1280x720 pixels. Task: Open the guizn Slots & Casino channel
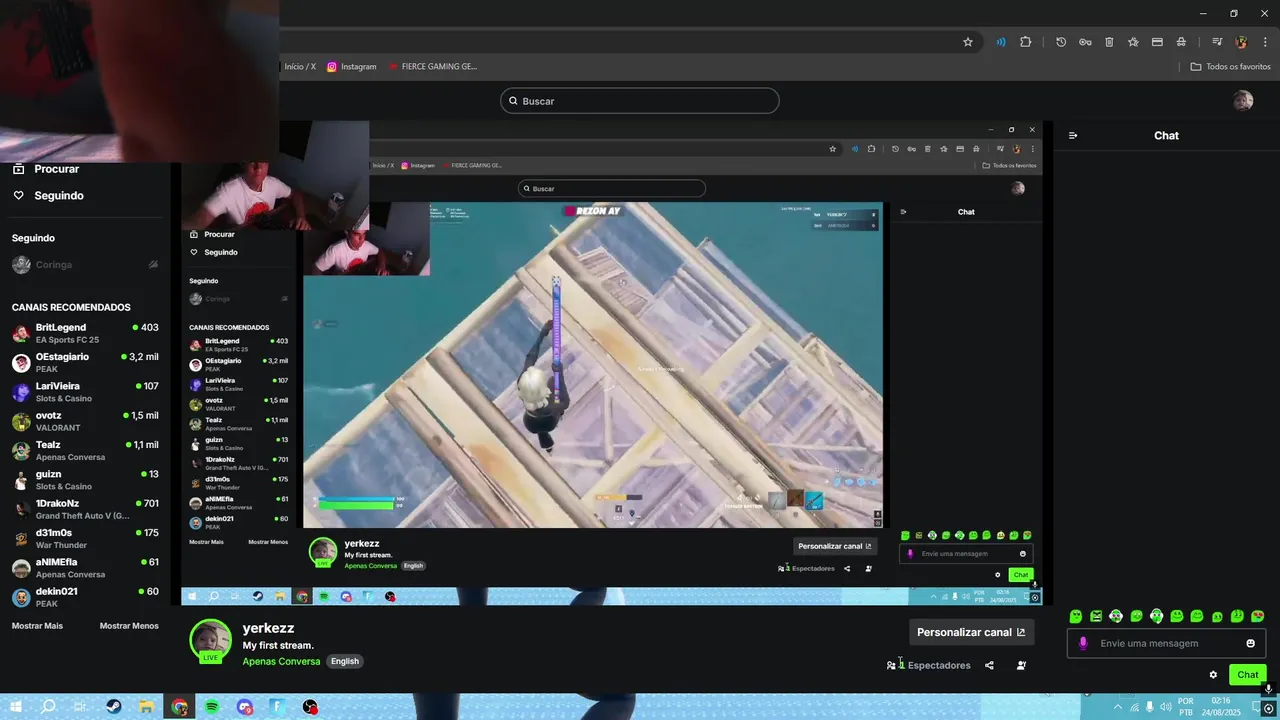85,480
